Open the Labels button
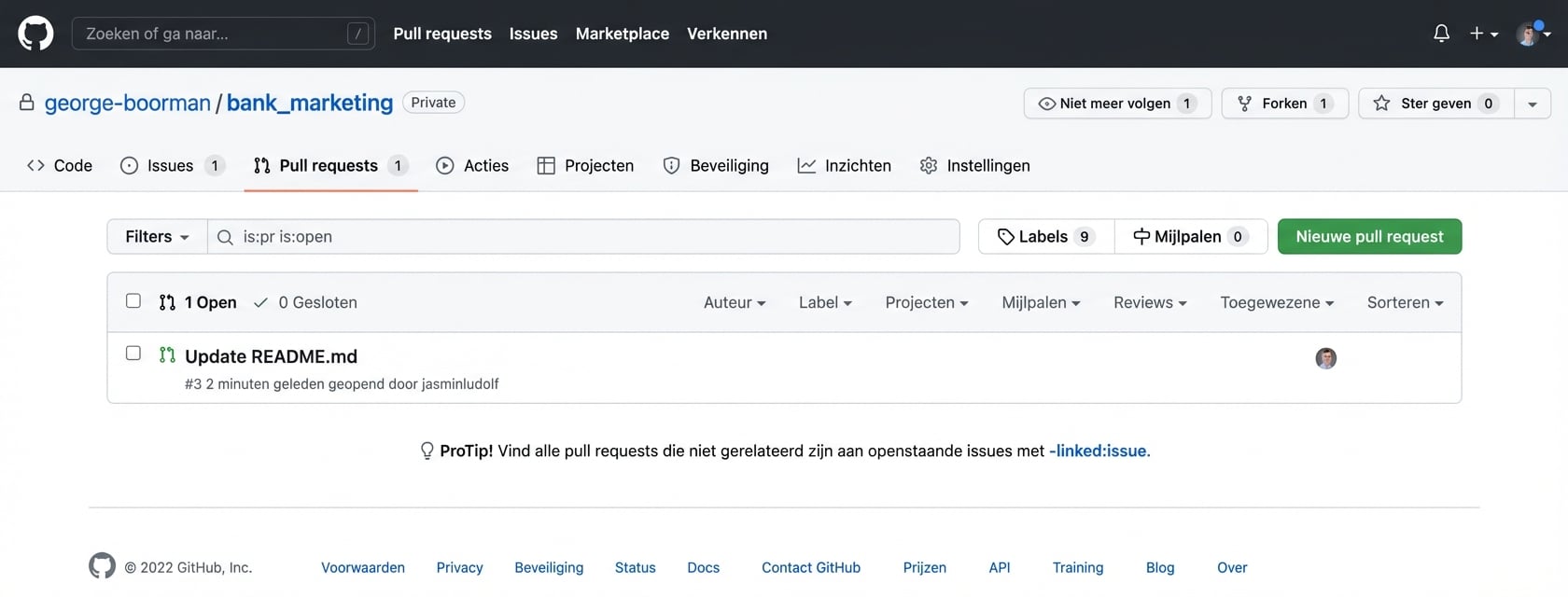The width and height of the screenshot is (1568, 597). click(x=1046, y=237)
